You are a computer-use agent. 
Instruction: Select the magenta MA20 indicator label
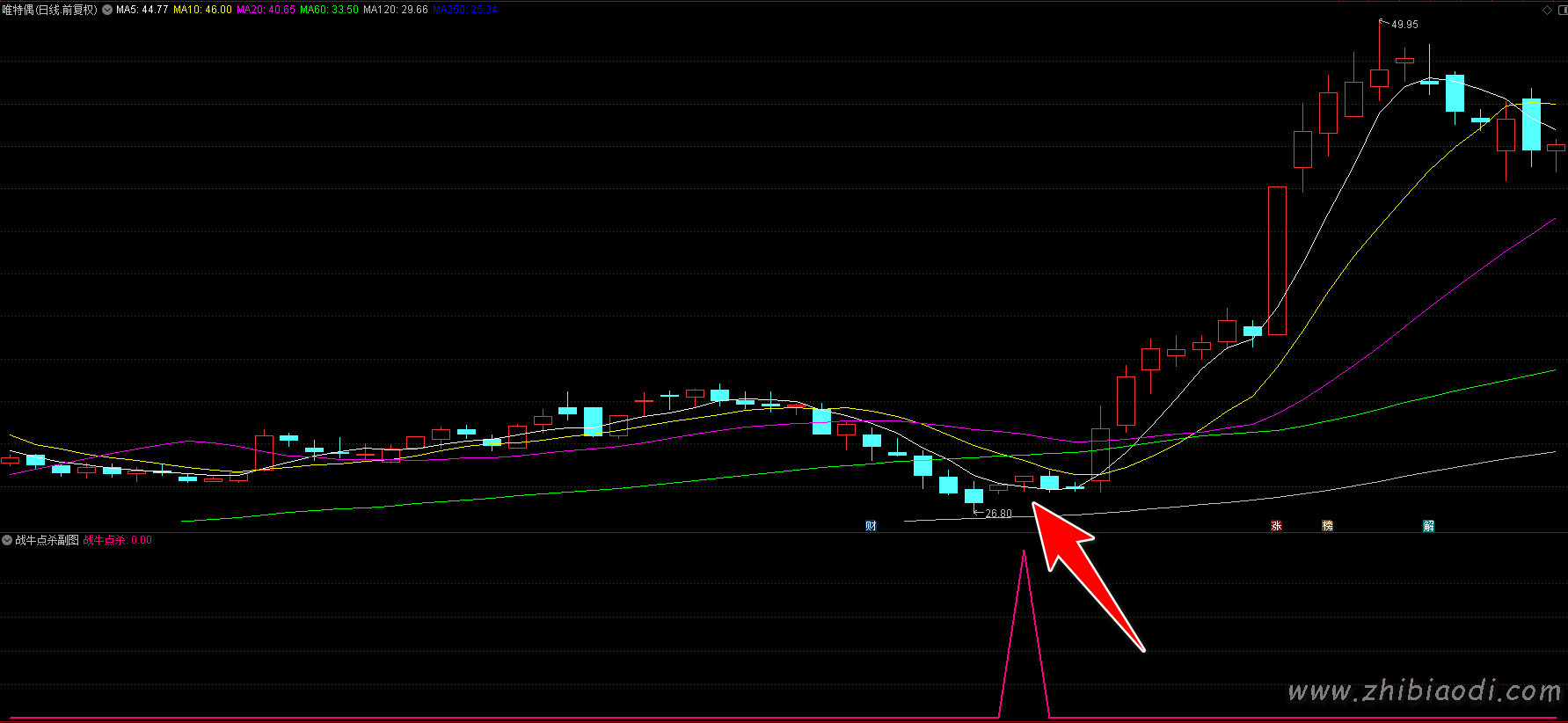[x=266, y=10]
